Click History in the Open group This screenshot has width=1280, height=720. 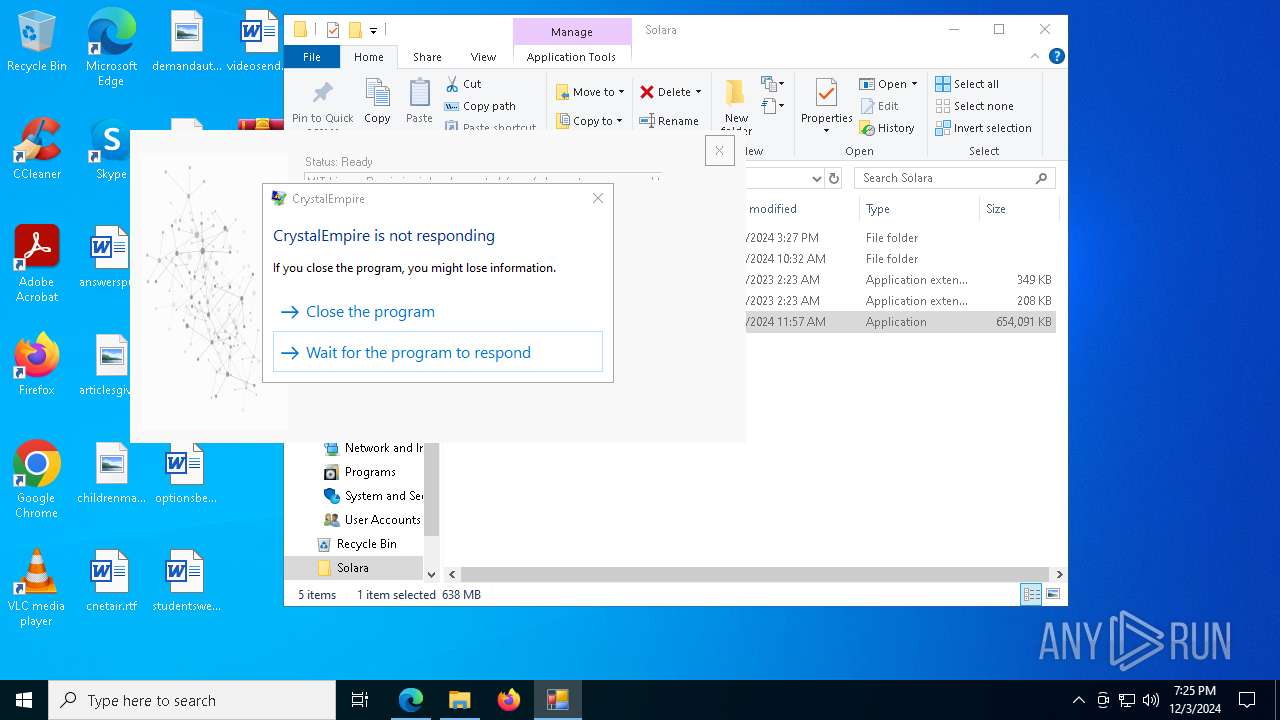point(887,128)
